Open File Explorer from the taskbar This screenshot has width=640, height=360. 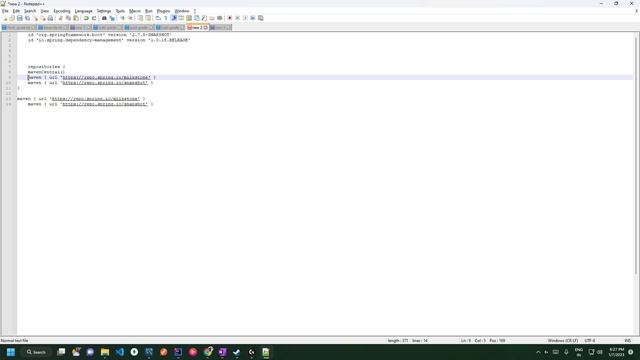pos(105,352)
